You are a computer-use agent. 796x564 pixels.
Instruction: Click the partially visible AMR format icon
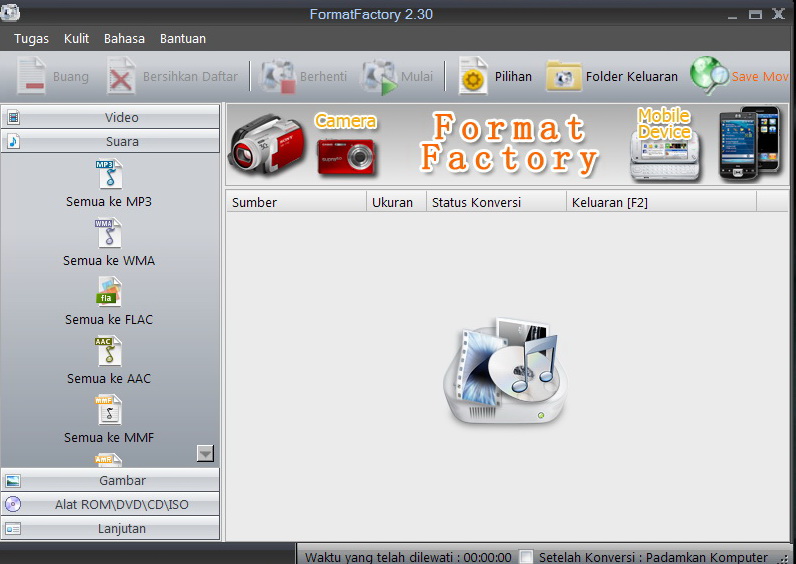pyautogui.click(x=109, y=460)
